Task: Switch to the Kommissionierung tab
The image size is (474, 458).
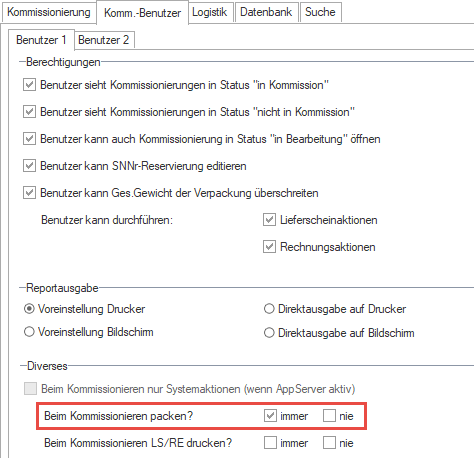Action: (49, 12)
